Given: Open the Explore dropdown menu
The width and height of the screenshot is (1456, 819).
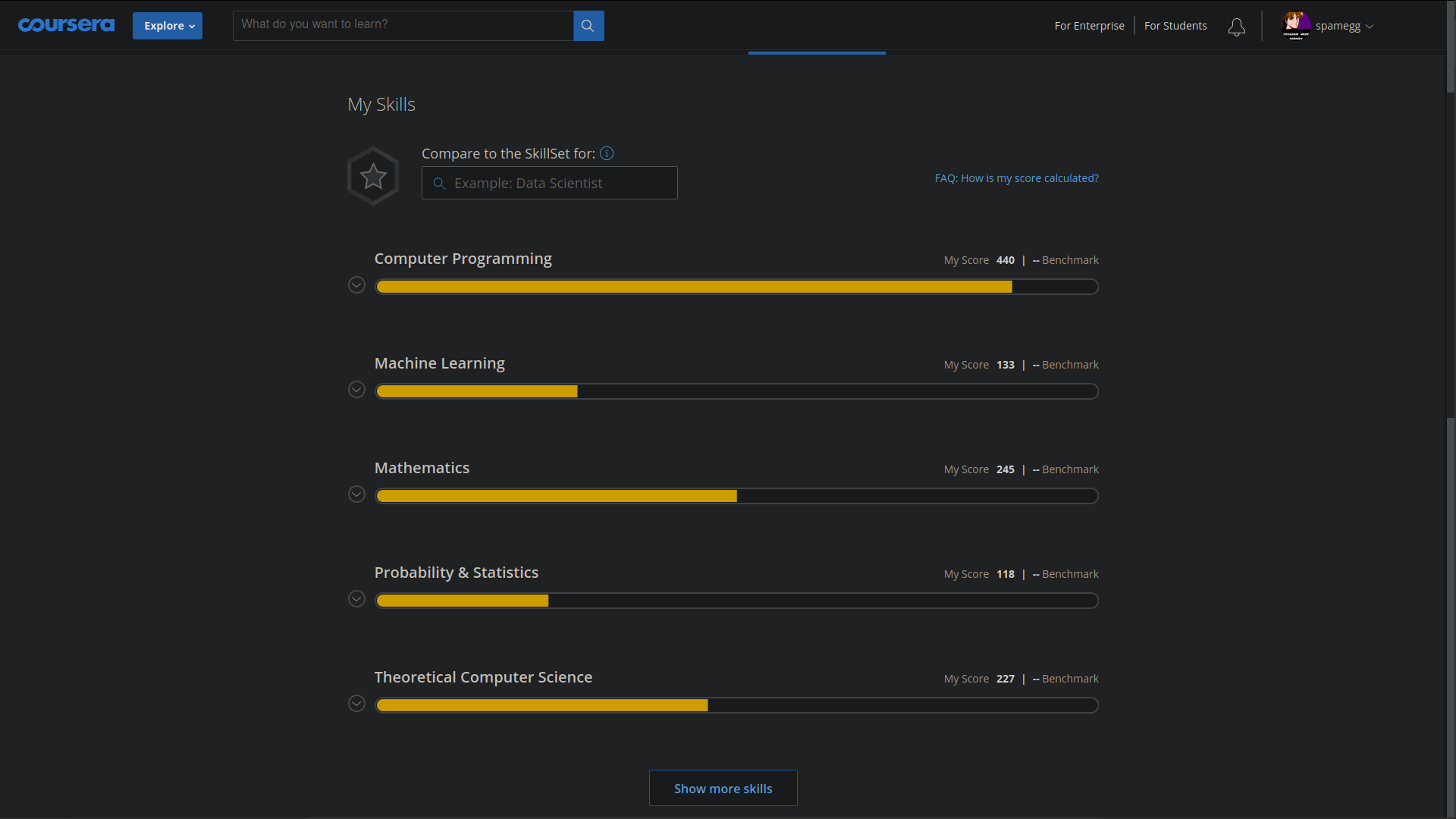Looking at the screenshot, I should (168, 26).
